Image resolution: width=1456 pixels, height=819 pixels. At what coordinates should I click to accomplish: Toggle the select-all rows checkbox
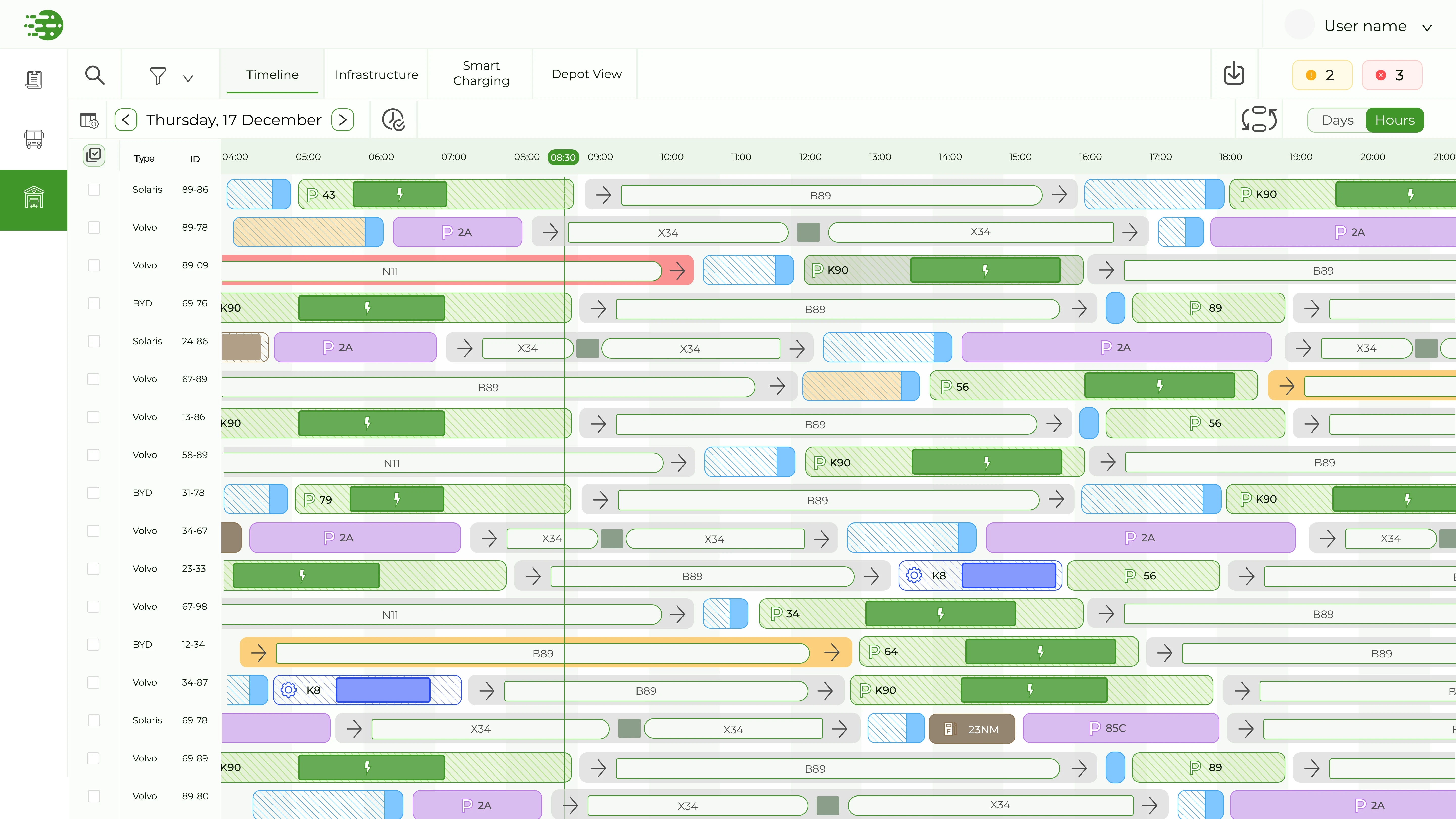tap(94, 155)
